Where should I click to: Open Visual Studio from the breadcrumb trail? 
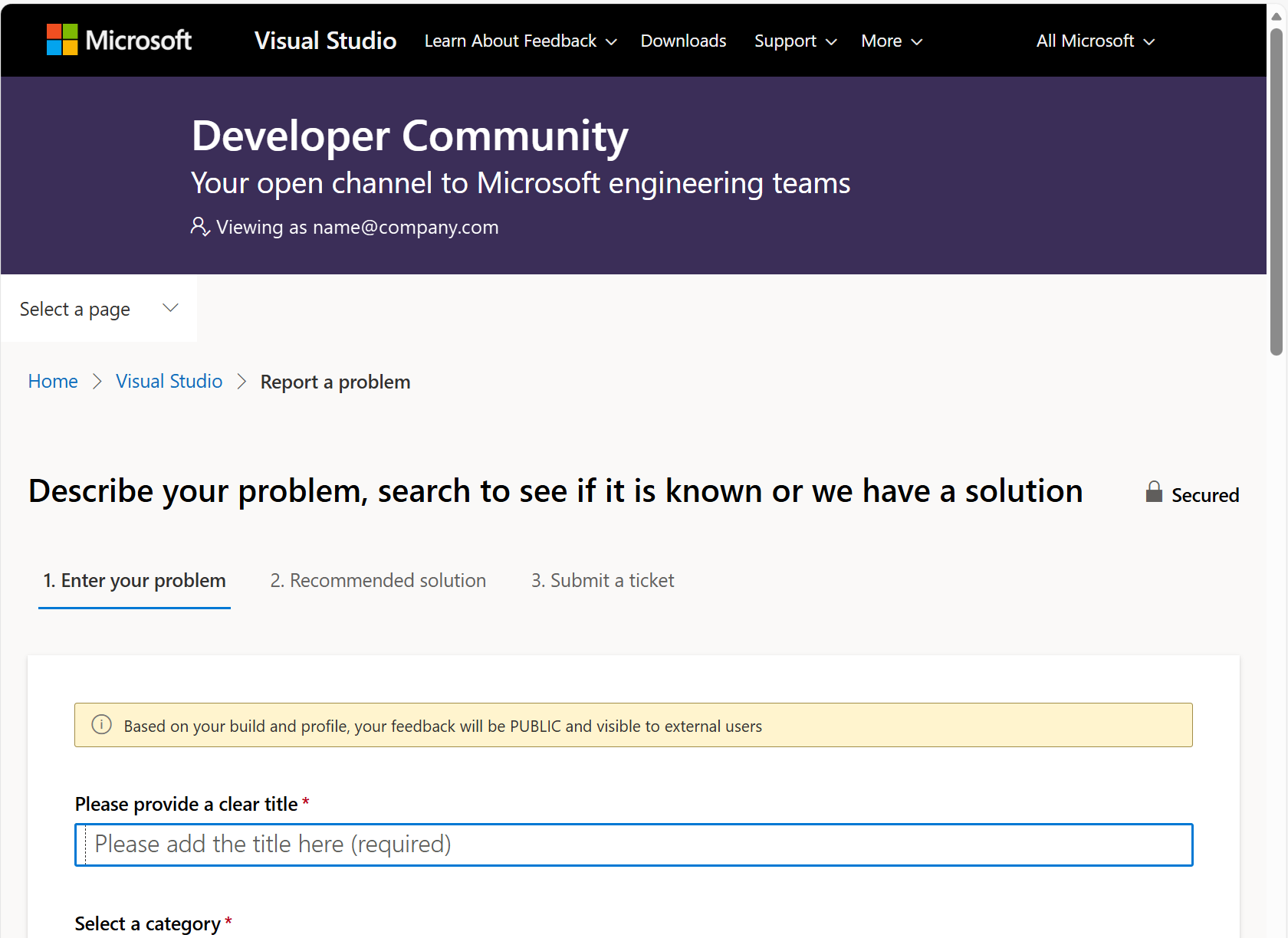[x=169, y=381]
